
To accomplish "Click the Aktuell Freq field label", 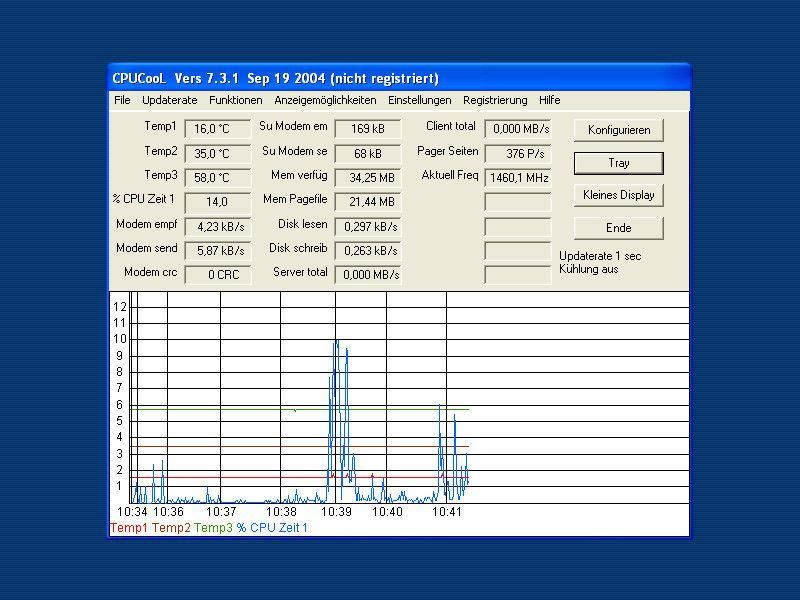I will point(450,176).
